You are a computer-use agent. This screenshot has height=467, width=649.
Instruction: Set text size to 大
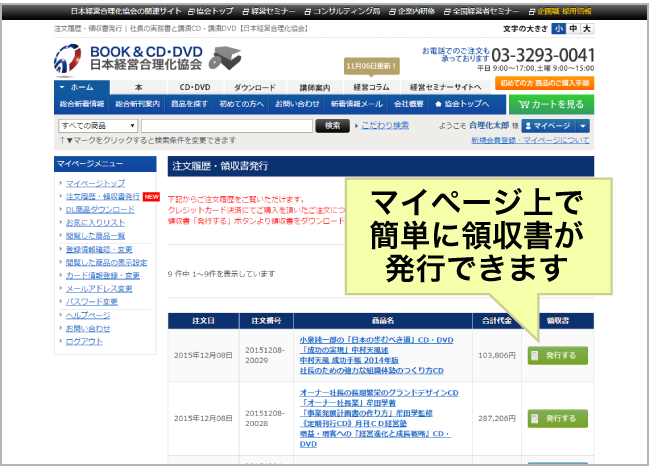click(x=586, y=29)
